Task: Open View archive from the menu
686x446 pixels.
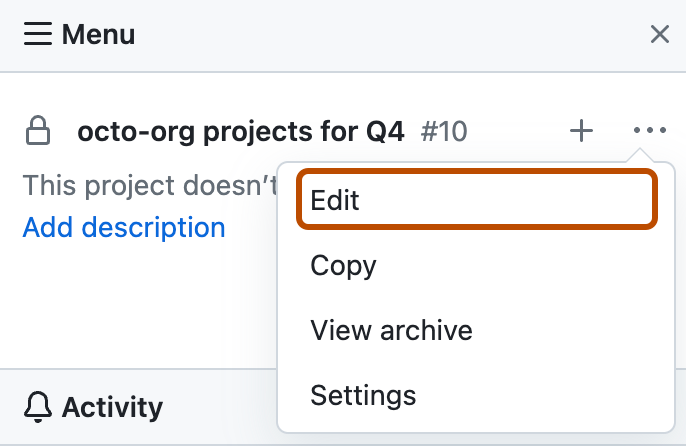Action: 391,330
